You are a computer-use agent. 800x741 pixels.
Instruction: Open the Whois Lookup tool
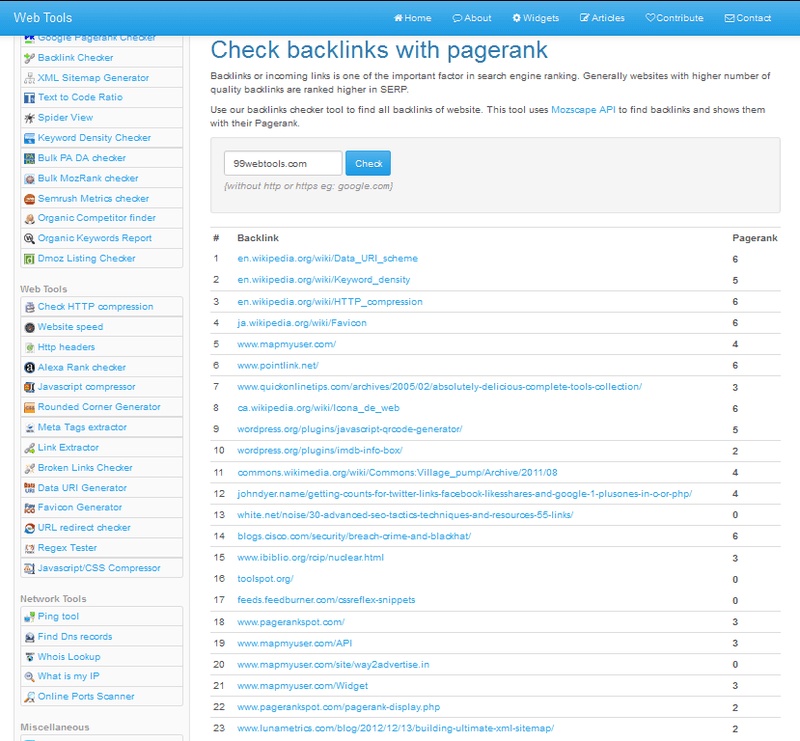pyautogui.click(x=72, y=657)
